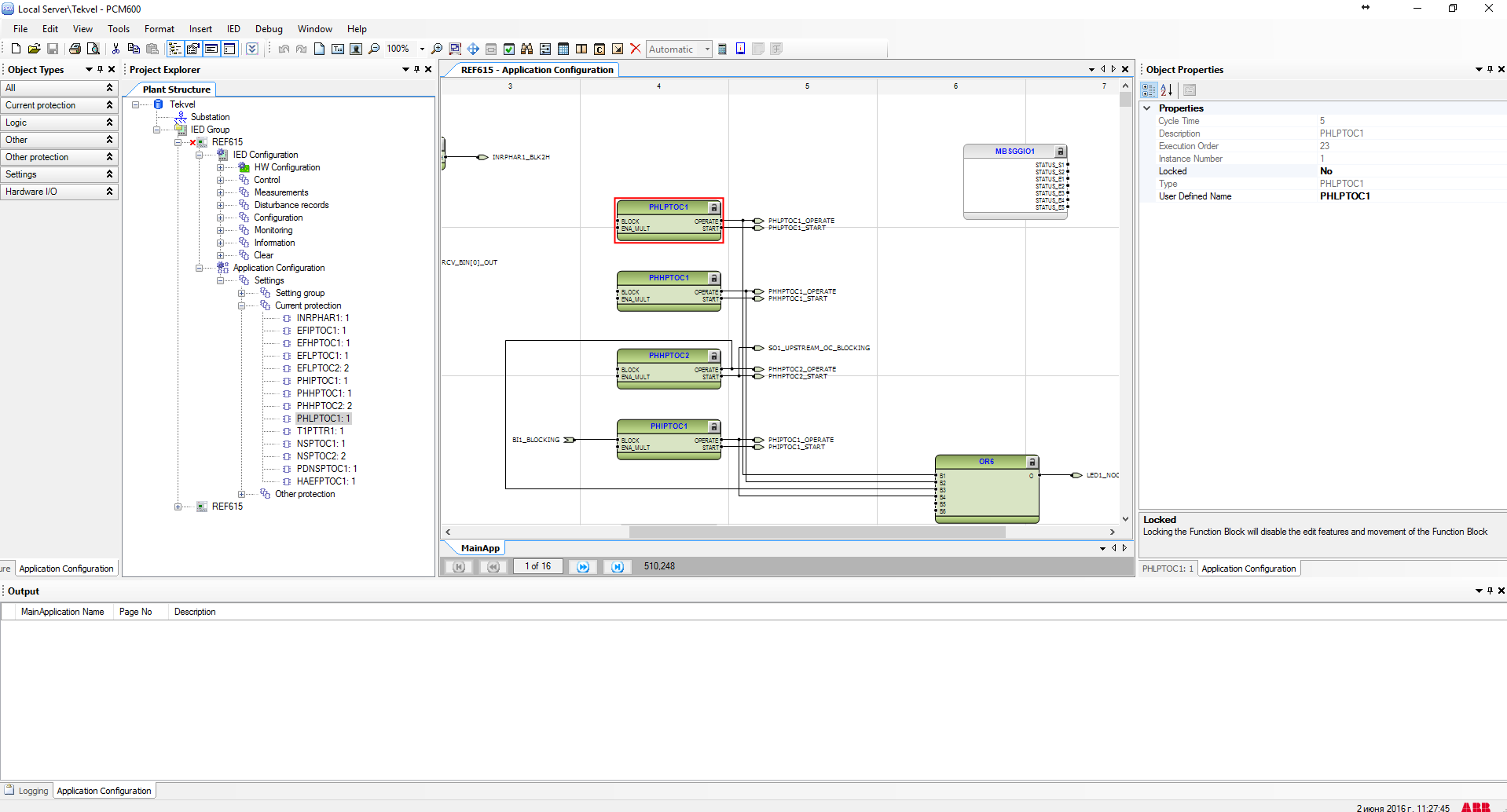Image resolution: width=1507 pixels, height=812 pixels.
Task: Click the page number field showing 1 of 16
Action: 538,566
